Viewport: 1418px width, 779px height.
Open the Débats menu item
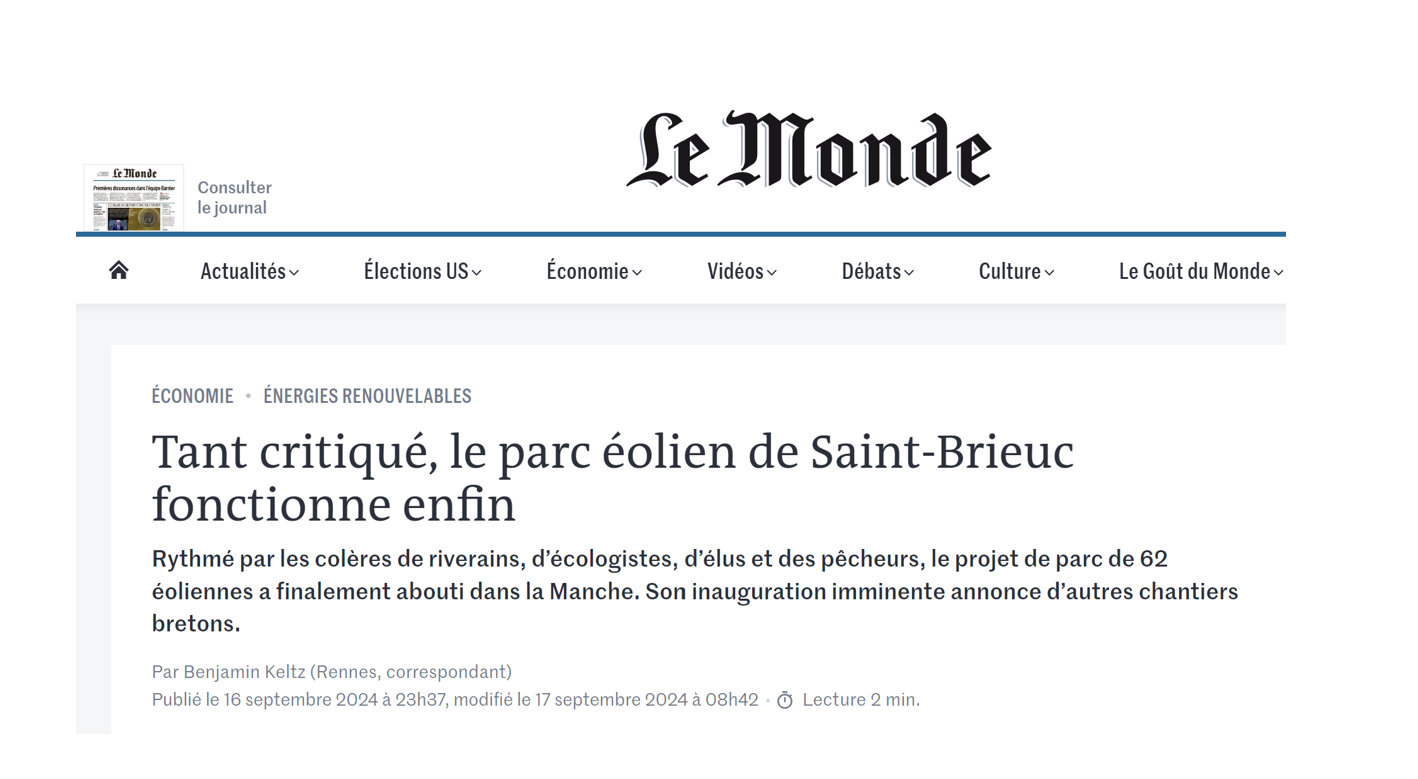(871, 271)
